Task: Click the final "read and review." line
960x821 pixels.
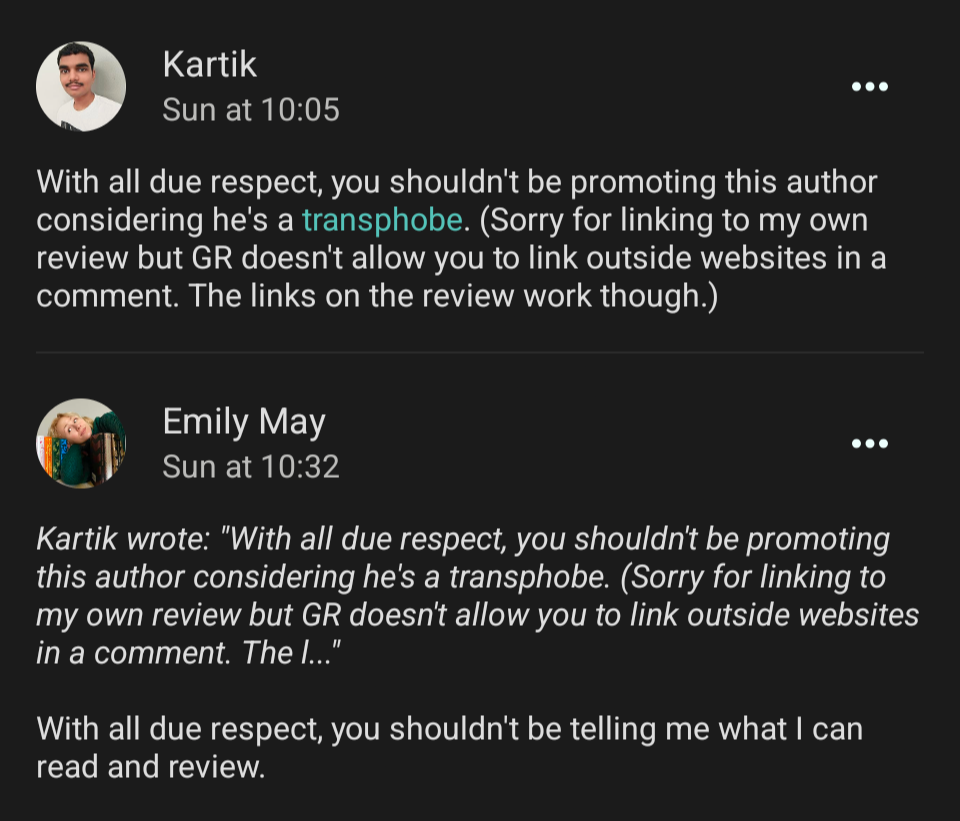Action: [150, 767]
